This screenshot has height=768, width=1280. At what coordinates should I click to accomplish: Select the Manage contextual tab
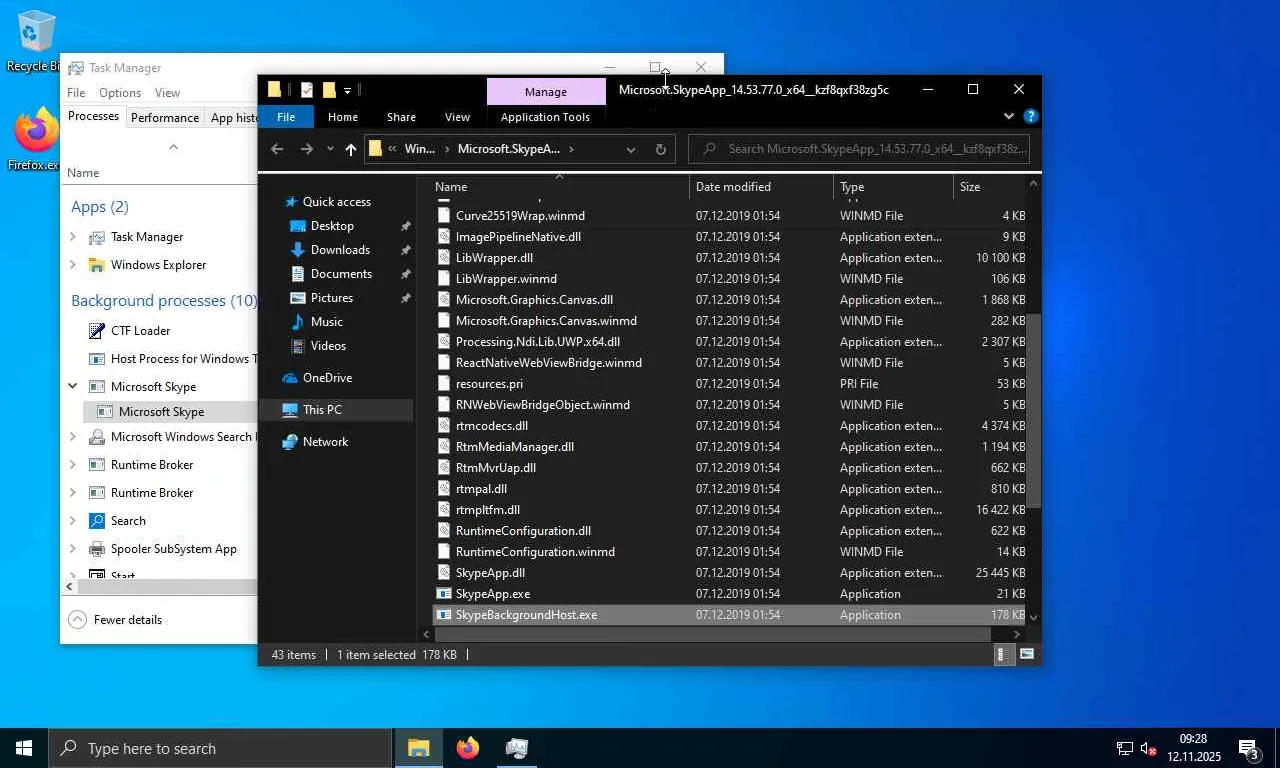click(546, 91)
